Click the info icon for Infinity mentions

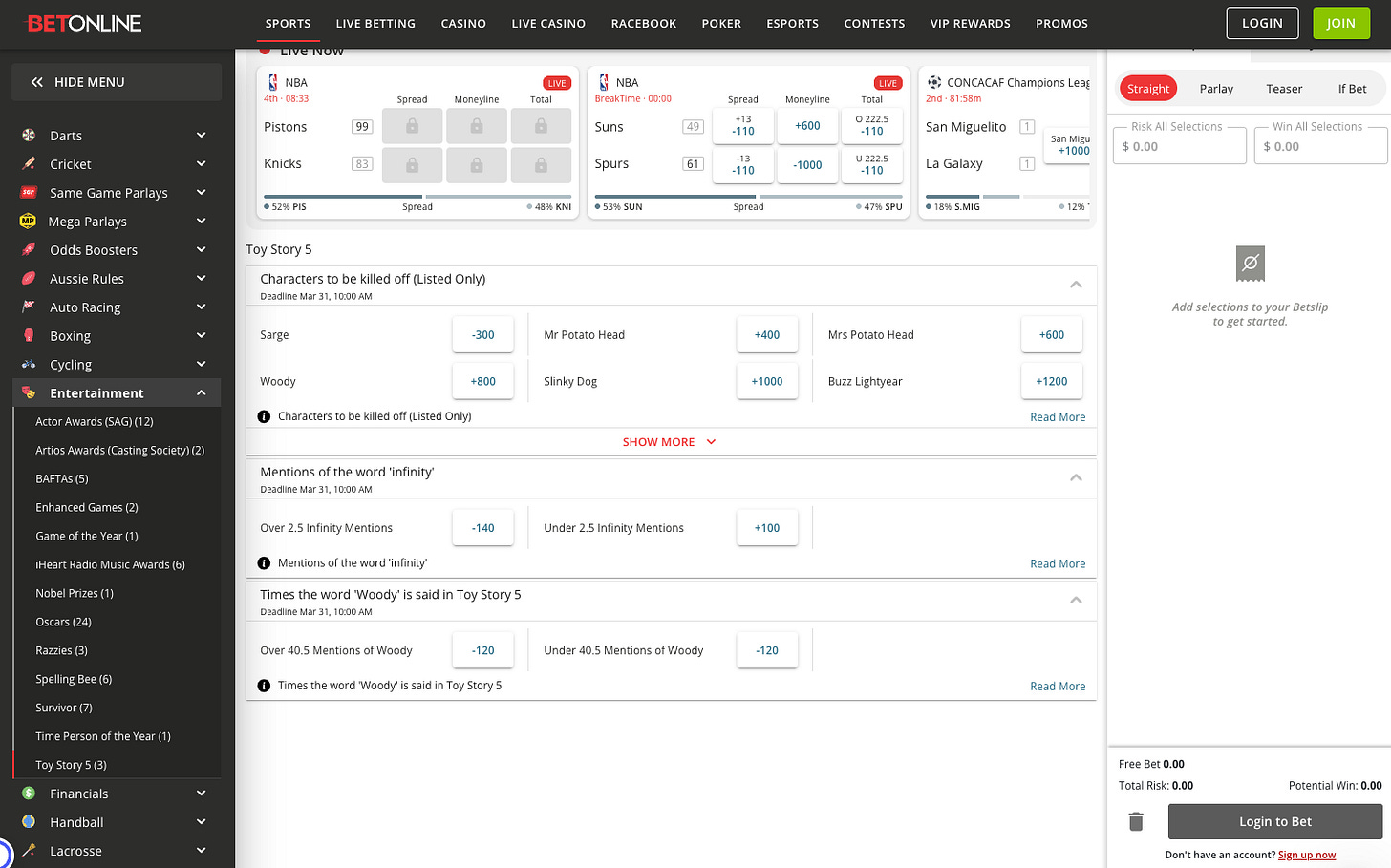pyautogui.click(x=264, y=563)
